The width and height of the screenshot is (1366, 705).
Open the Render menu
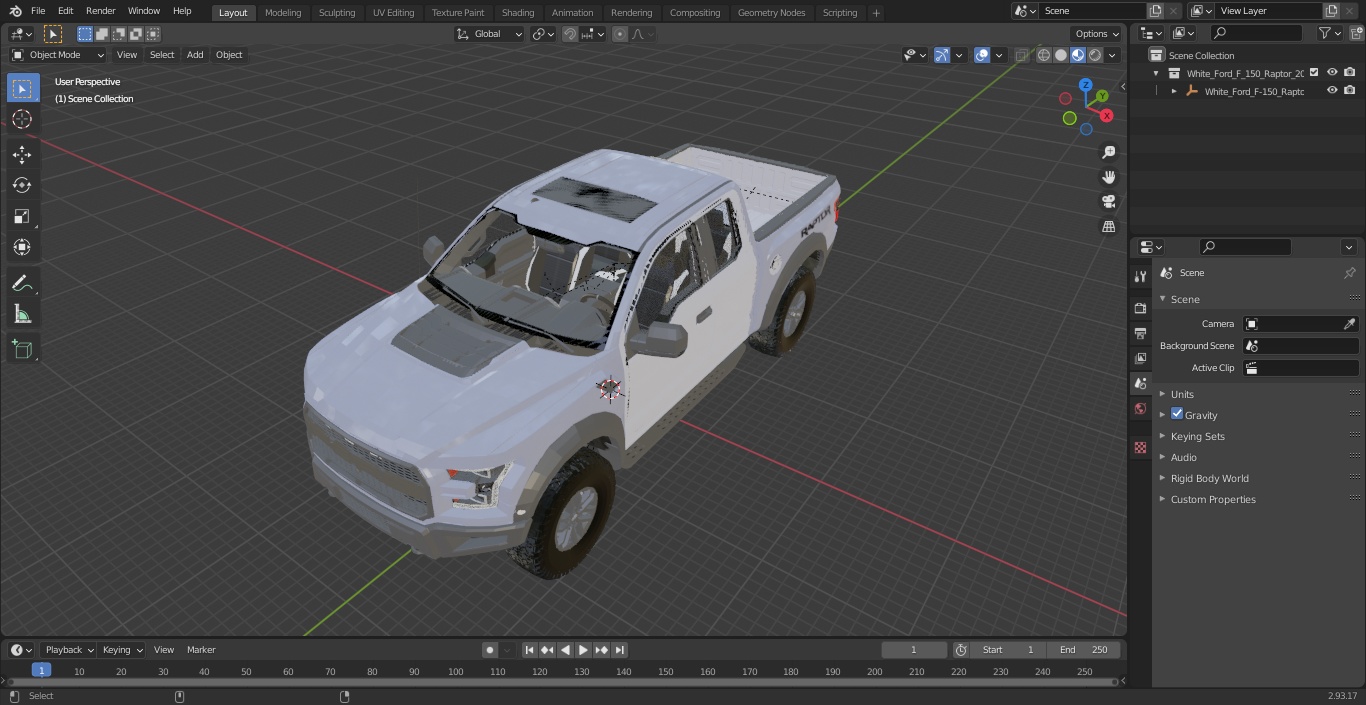pyautogui.click(x=101, y=11)
